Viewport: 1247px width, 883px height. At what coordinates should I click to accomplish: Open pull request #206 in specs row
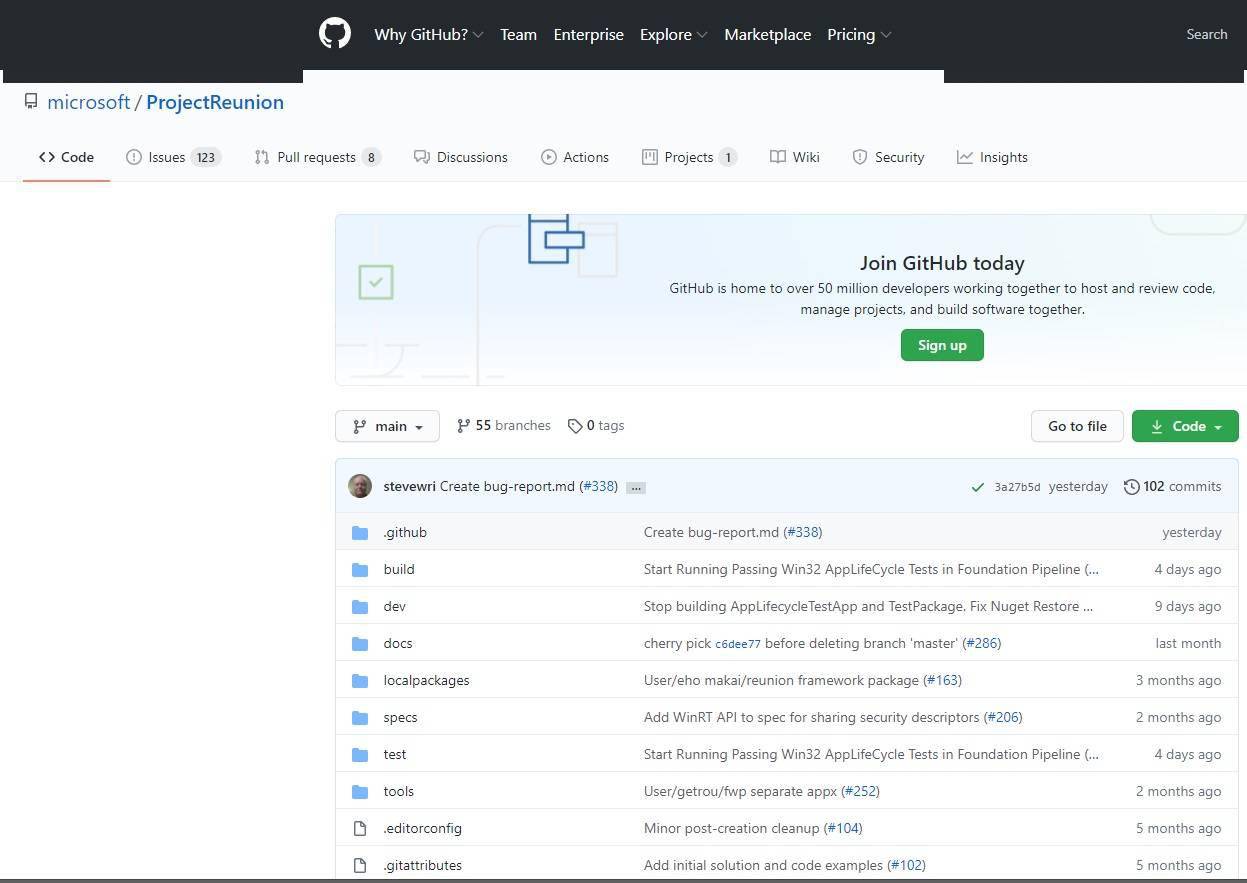[1003, 717]
